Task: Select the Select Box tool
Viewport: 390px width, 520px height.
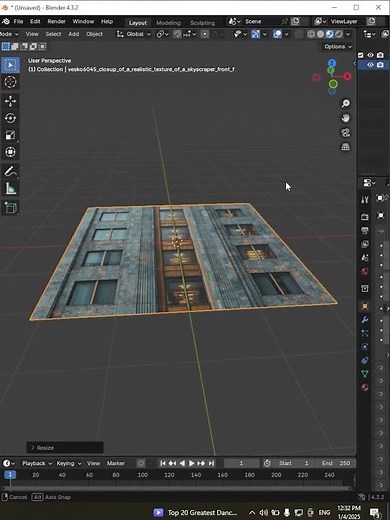Action: click(x=10, y=65)
